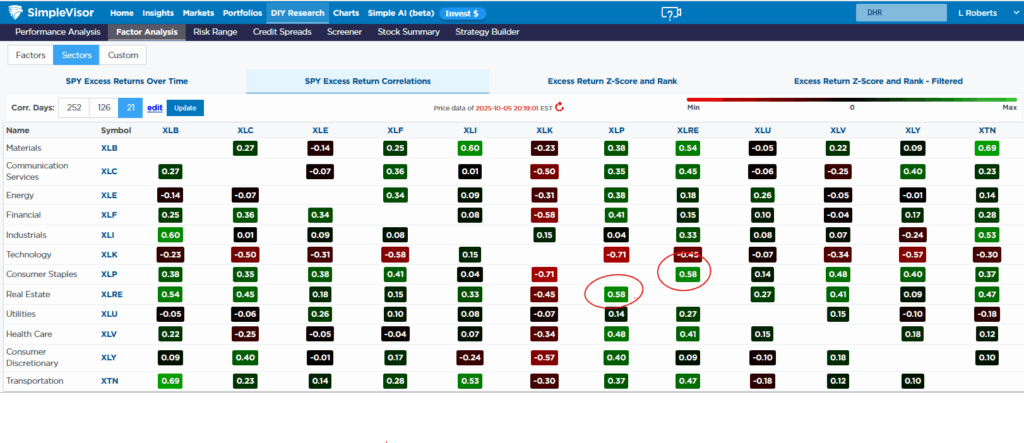1024x443 pixels.
Task: Select the Factors view toggle
Action: [30, 56]
